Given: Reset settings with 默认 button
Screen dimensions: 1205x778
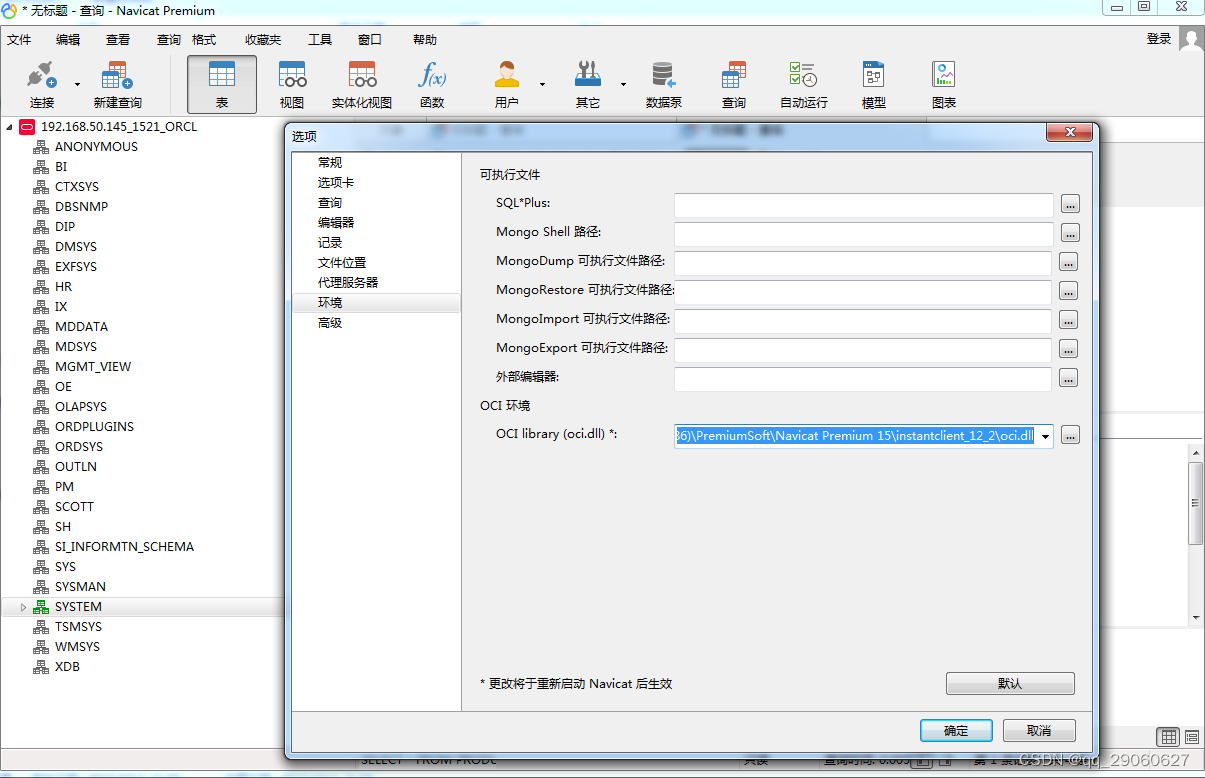Looking at the screenshot, I should pos(1010,684).
